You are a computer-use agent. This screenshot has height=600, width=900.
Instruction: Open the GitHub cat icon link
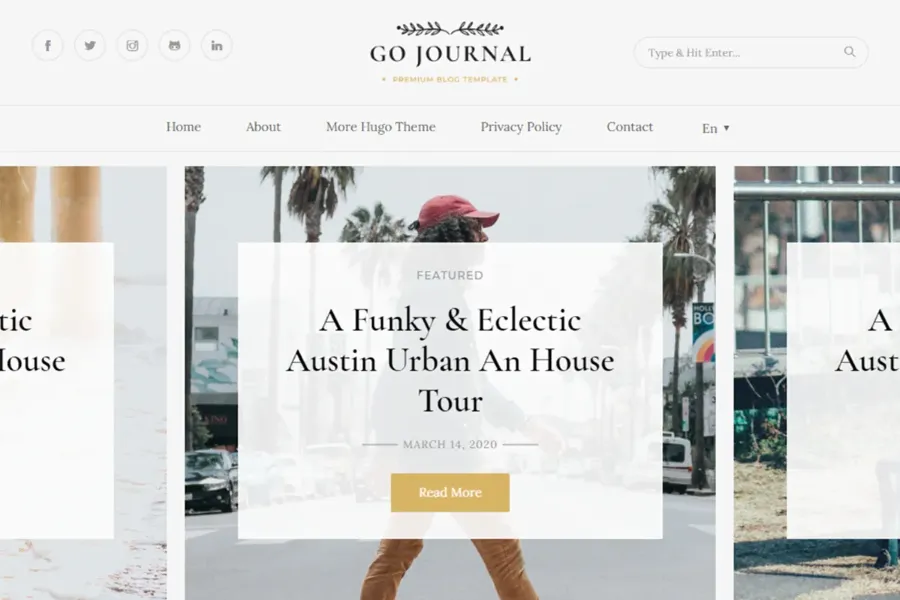(174, 45)
